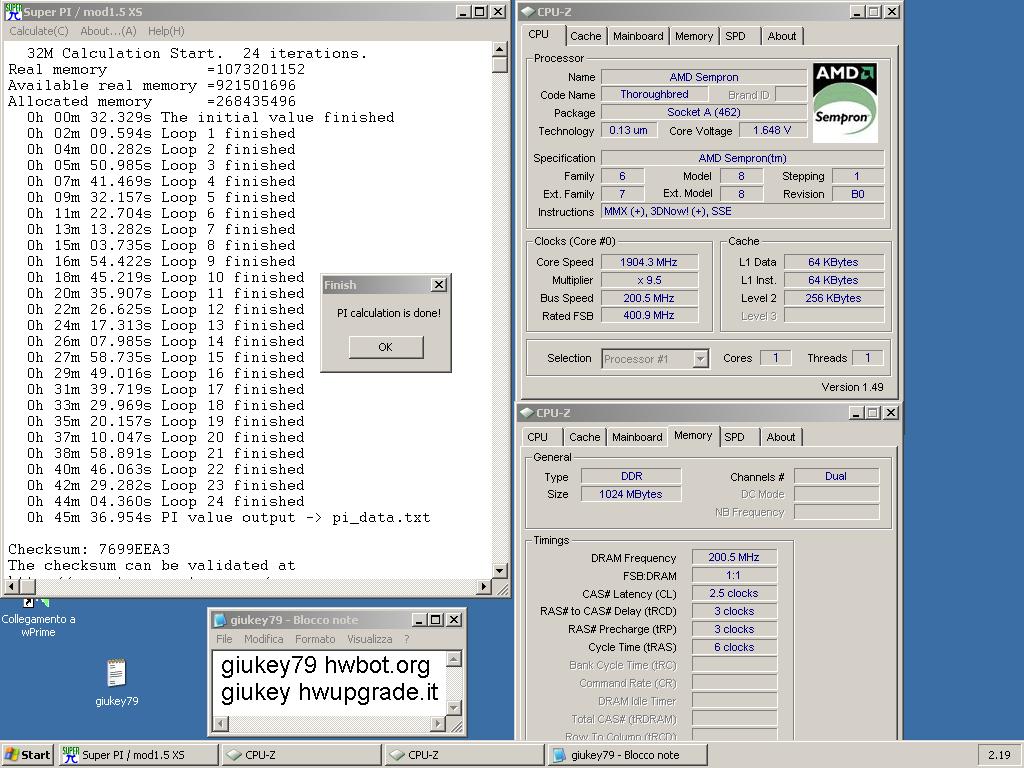This screenshot has width=1024, height=768.
Task: Click the FSB:DRAM ratio value 1:1
Action: click(734, 575)
